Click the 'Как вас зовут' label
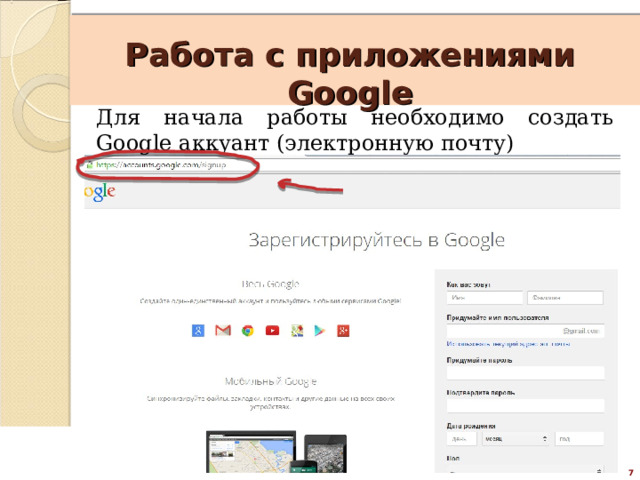 [468, 284]
